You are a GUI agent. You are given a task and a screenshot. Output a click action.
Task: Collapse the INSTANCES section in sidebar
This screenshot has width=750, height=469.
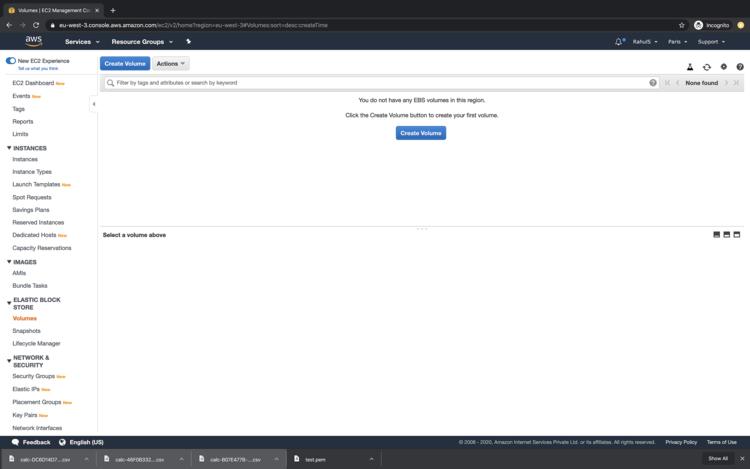coord(9,148)
